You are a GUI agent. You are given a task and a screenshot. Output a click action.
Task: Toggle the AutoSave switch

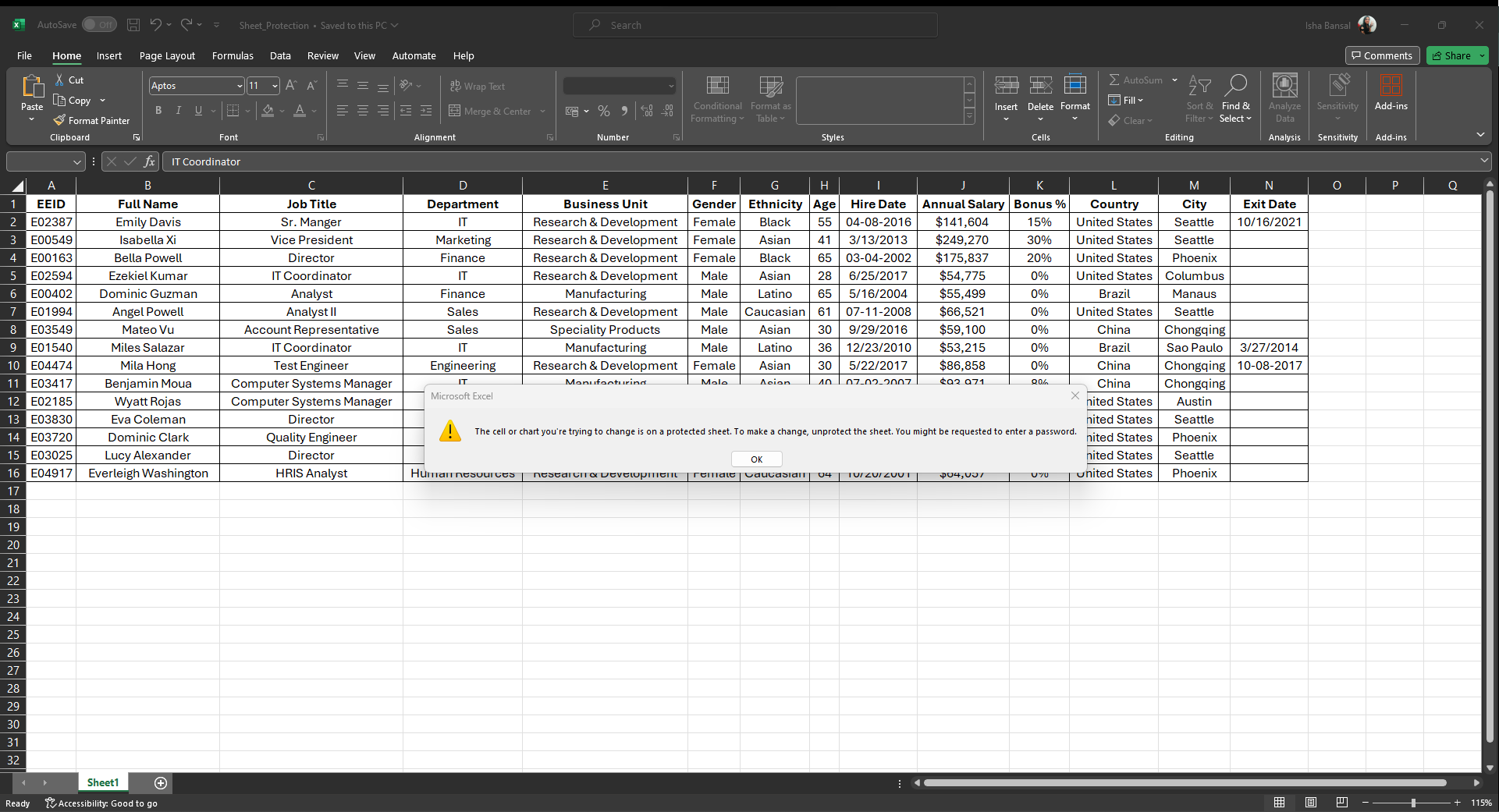tap(99, 25)
